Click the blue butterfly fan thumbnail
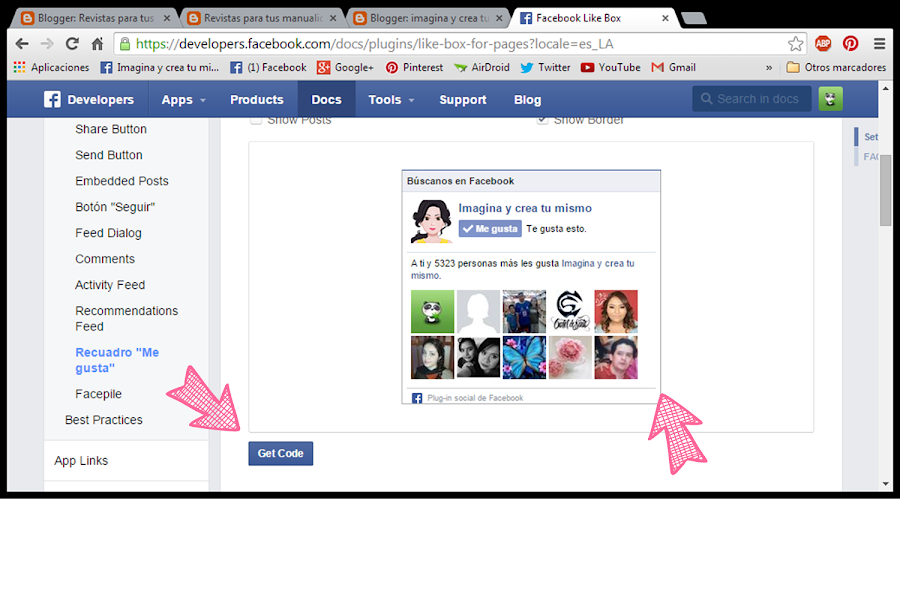Viewport: 900px width, 597px height. tap(524, 357)
